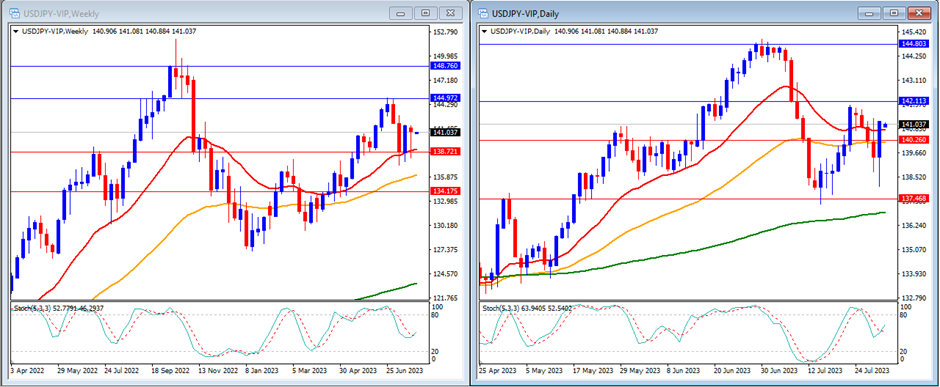The image size is (940, 387).
Task: Maximize the USDJPY-VIP Weekly chart window
Action: (x=426, y=13)
